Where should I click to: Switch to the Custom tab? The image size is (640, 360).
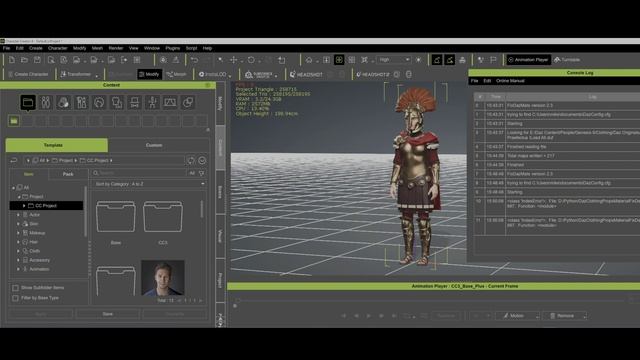154,145
